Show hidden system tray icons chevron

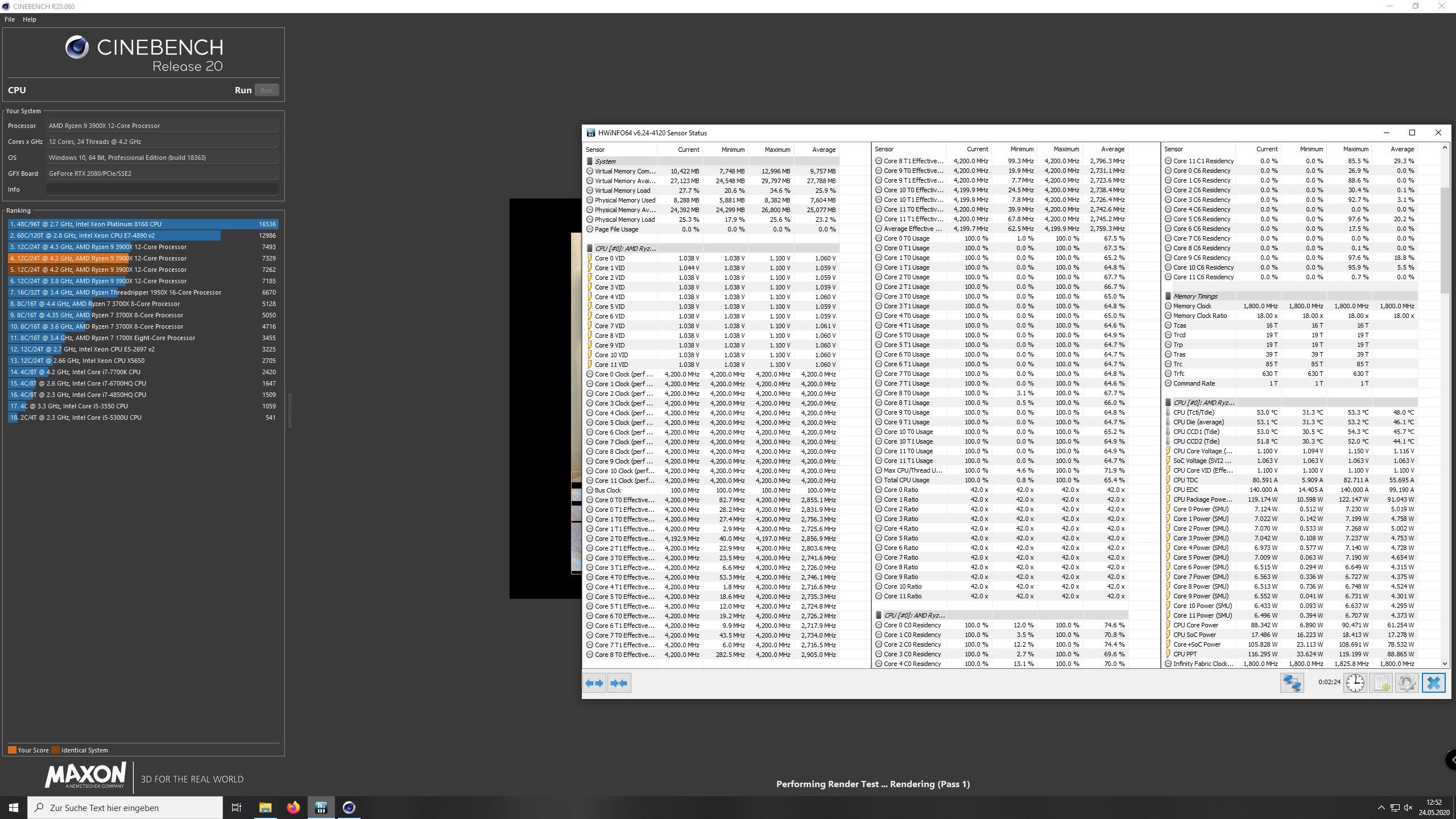[1380, 808]
